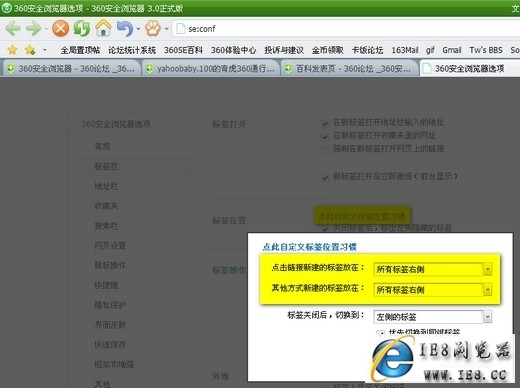The image size is (520, 388).
Task: Click 点此自定义标签位置习惯 highlighted link
Action: pyautogui.click(x=362, y=216)
